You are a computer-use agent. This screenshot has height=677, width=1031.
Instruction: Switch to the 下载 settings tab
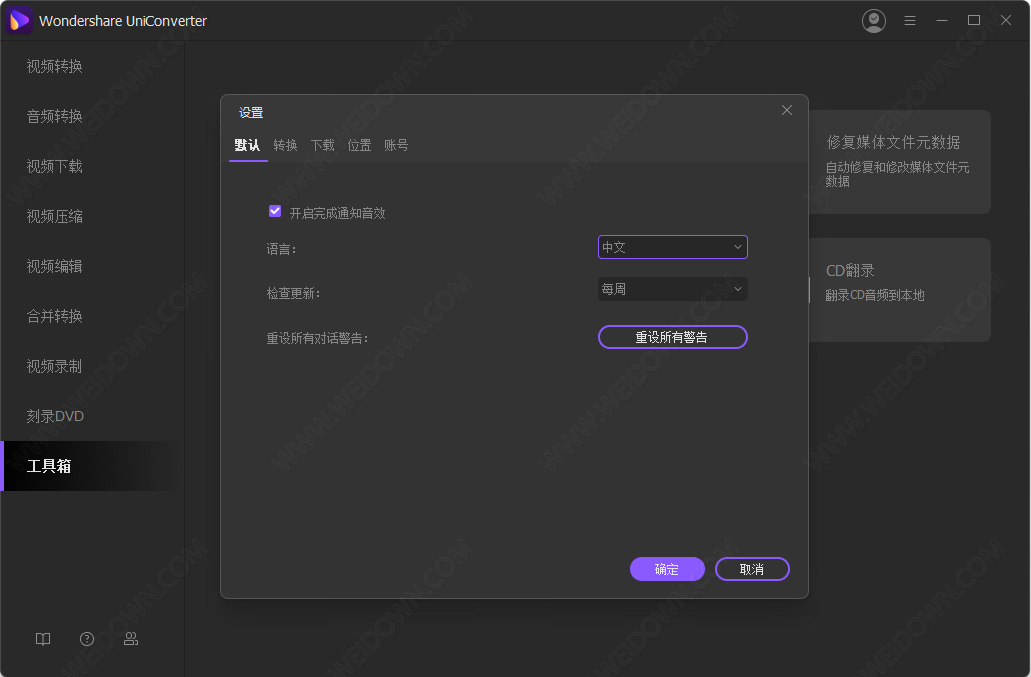click(322, 145)
